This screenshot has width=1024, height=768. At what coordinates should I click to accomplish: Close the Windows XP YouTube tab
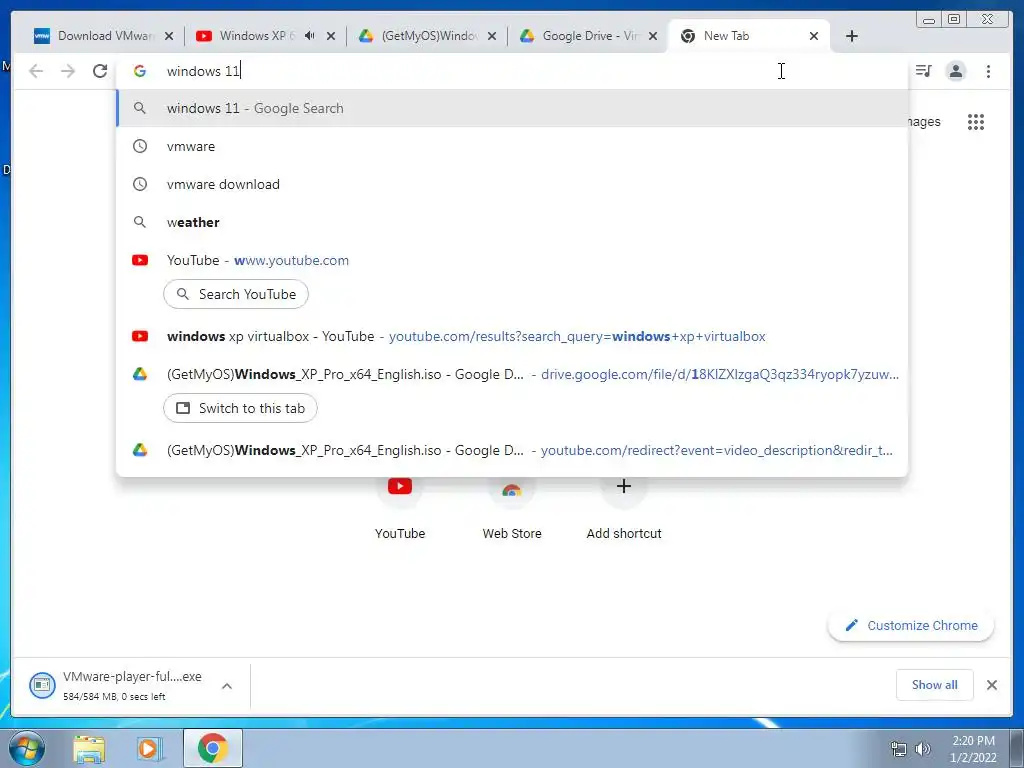pos(331,36)
